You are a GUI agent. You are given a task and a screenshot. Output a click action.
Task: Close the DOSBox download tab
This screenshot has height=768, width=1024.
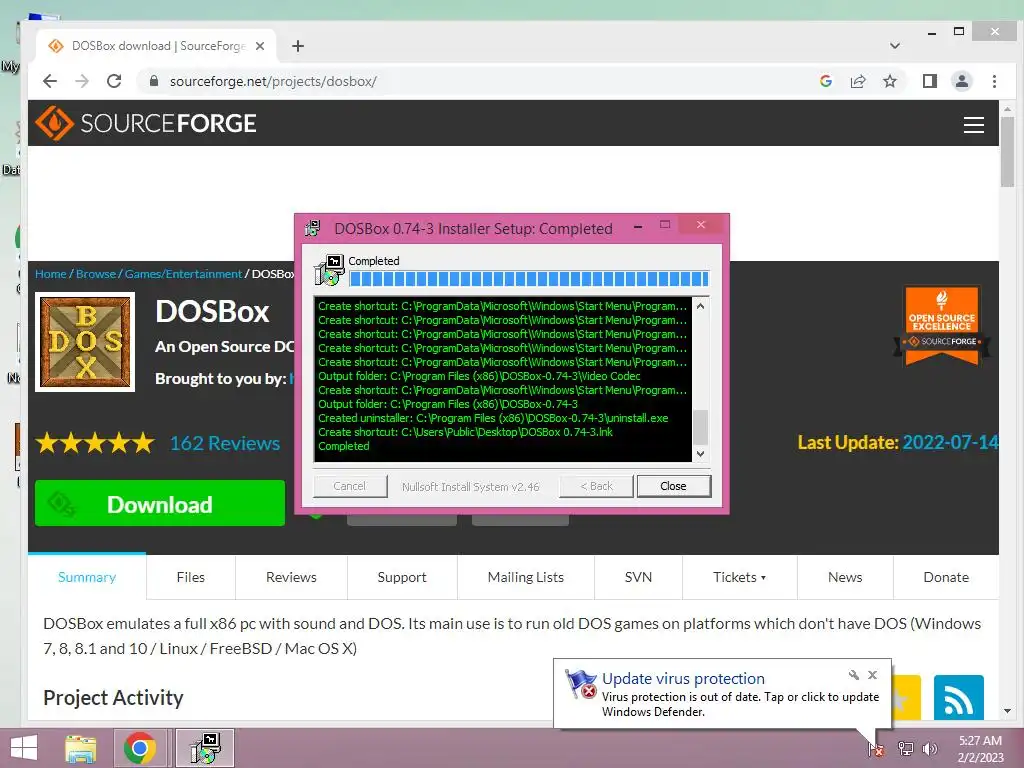tap(260, 46)
